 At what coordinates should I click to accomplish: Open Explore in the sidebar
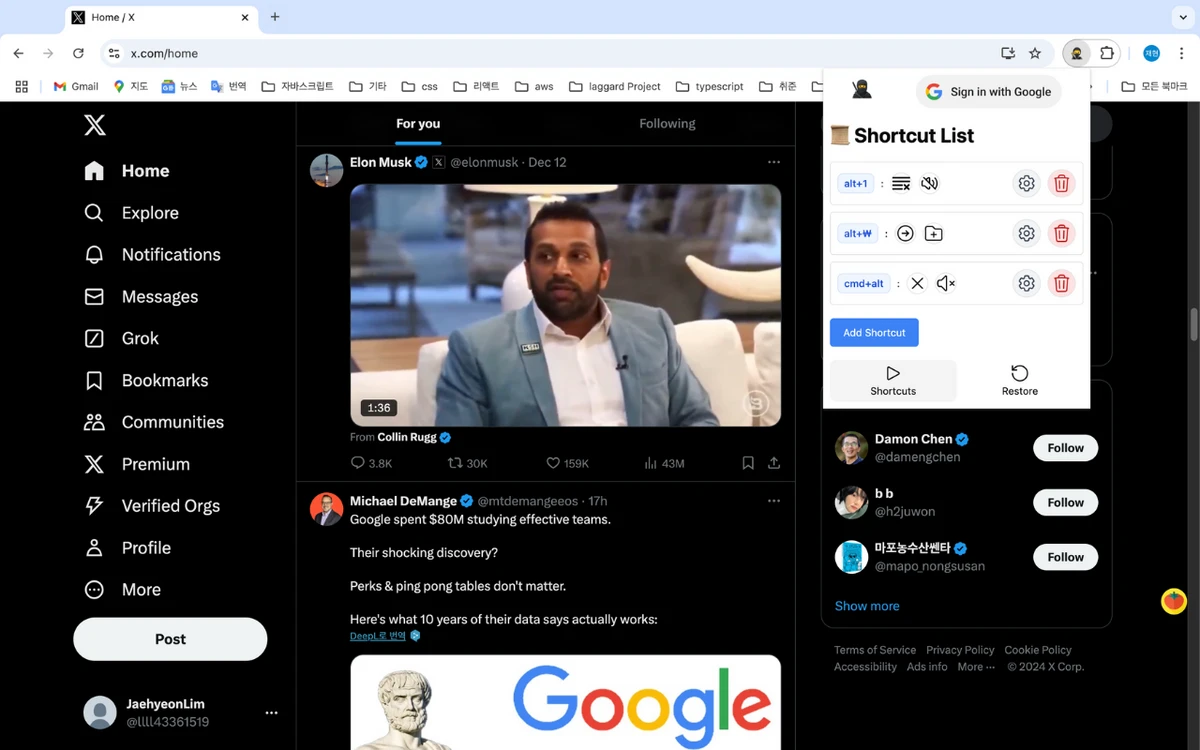(x=131, y=213)
